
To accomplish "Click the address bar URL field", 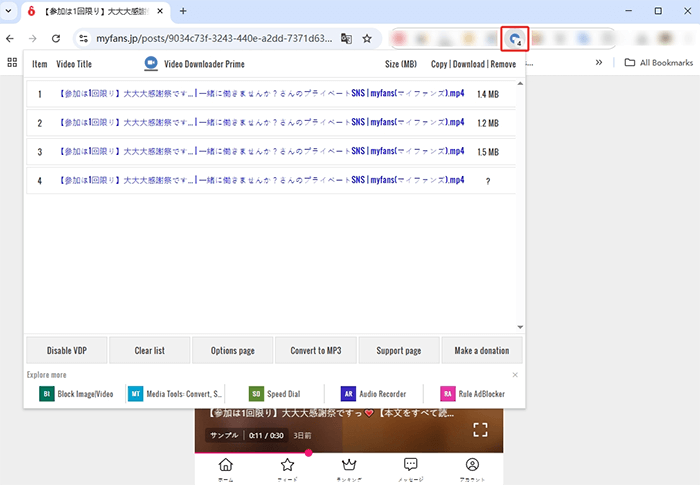I will pyautogui.click(x=214, y=38).
